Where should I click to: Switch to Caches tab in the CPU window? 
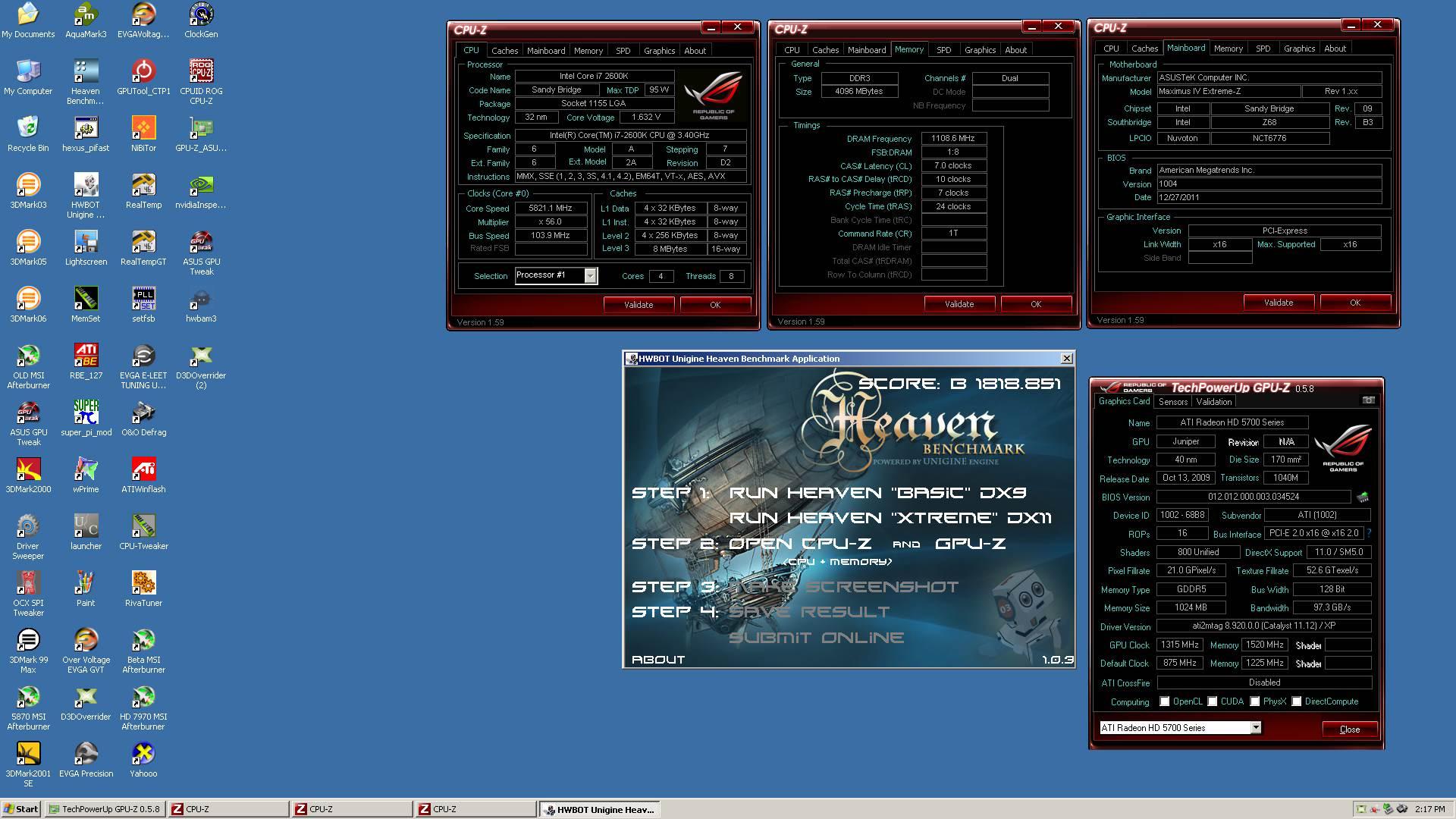point(504,51)
